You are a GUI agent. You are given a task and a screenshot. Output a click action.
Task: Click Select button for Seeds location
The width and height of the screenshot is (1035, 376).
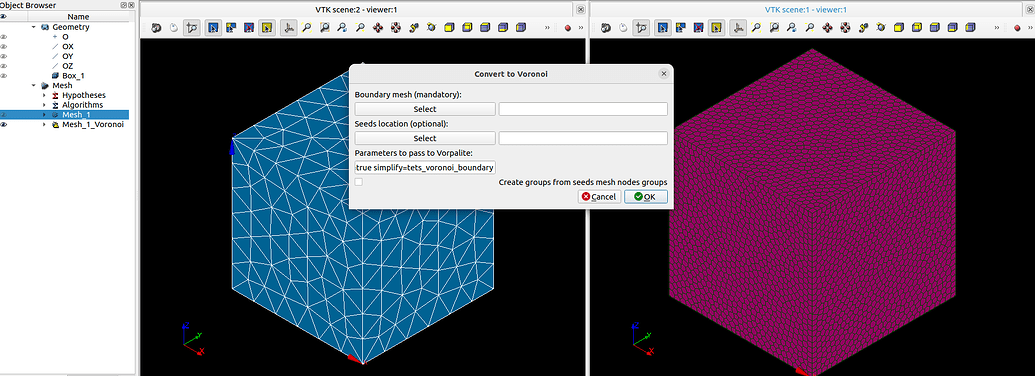(x=425, y=138)
